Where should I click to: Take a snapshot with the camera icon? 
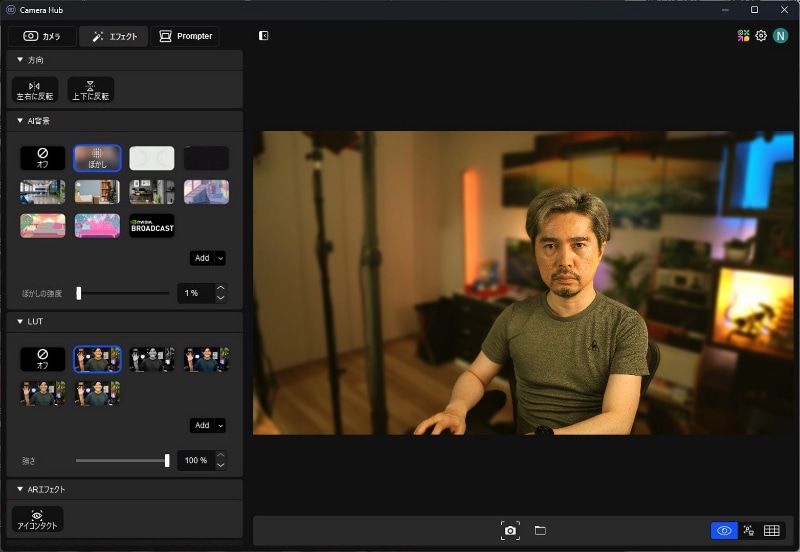point(510,530)
